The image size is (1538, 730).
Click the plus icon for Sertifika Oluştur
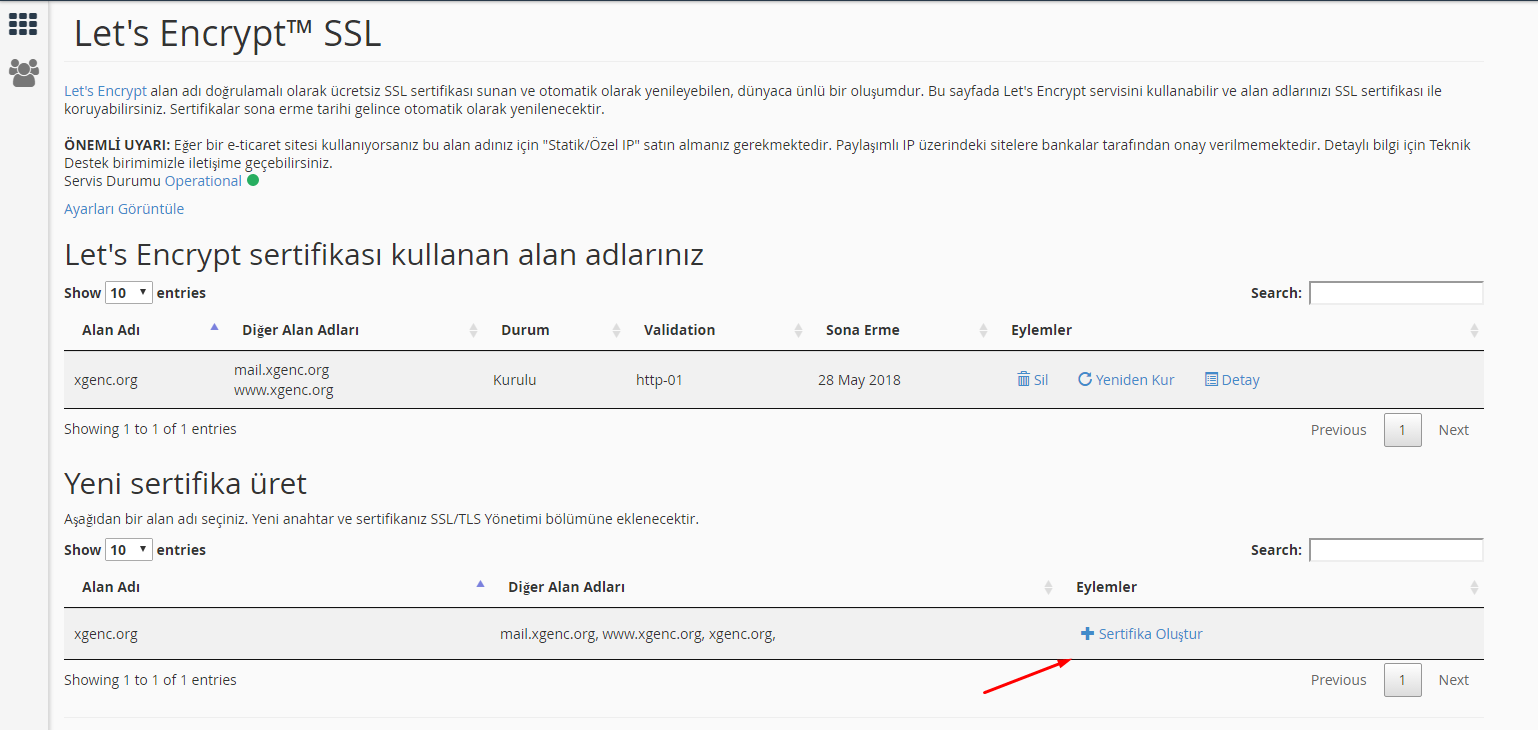point(1087,634)
